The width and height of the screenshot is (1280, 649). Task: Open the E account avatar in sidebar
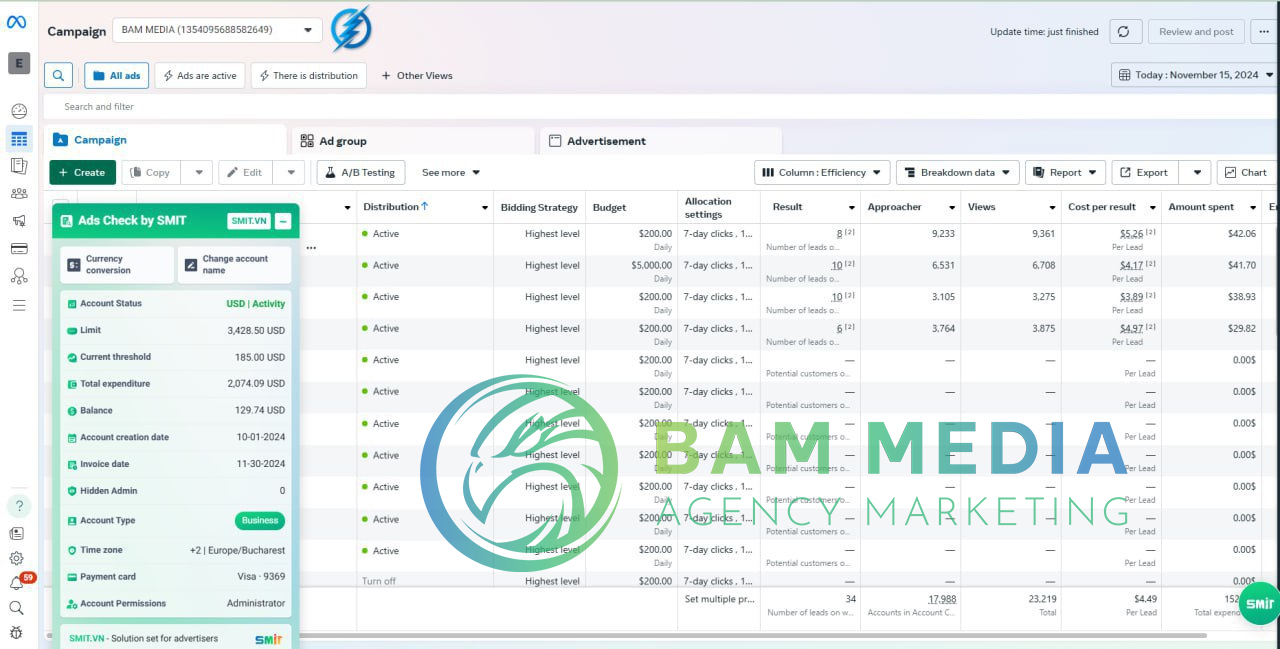[x=19, y=63]
